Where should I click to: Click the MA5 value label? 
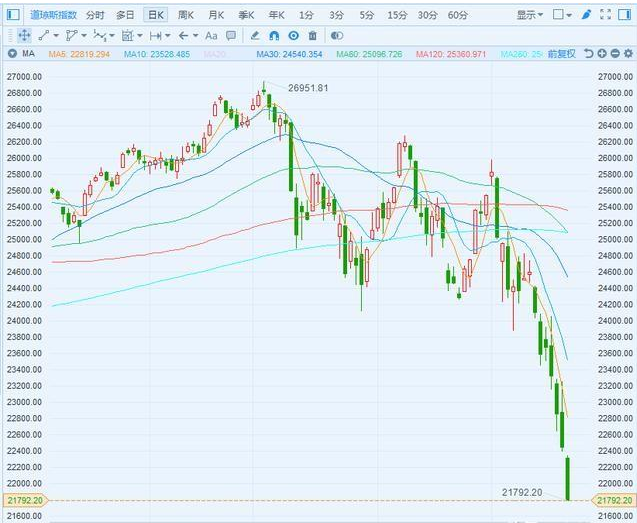click(79, 54)
